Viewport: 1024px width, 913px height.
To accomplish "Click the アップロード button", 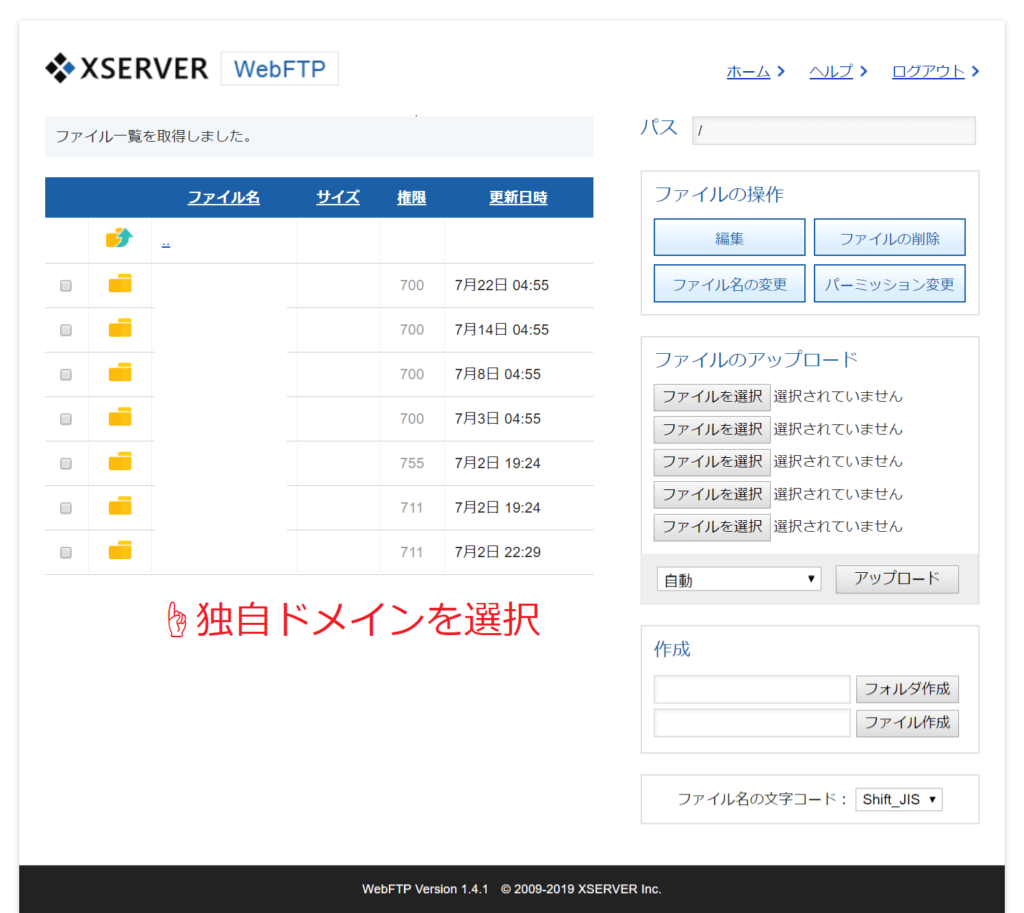I will pyautogui.click(x=897, y=579).
